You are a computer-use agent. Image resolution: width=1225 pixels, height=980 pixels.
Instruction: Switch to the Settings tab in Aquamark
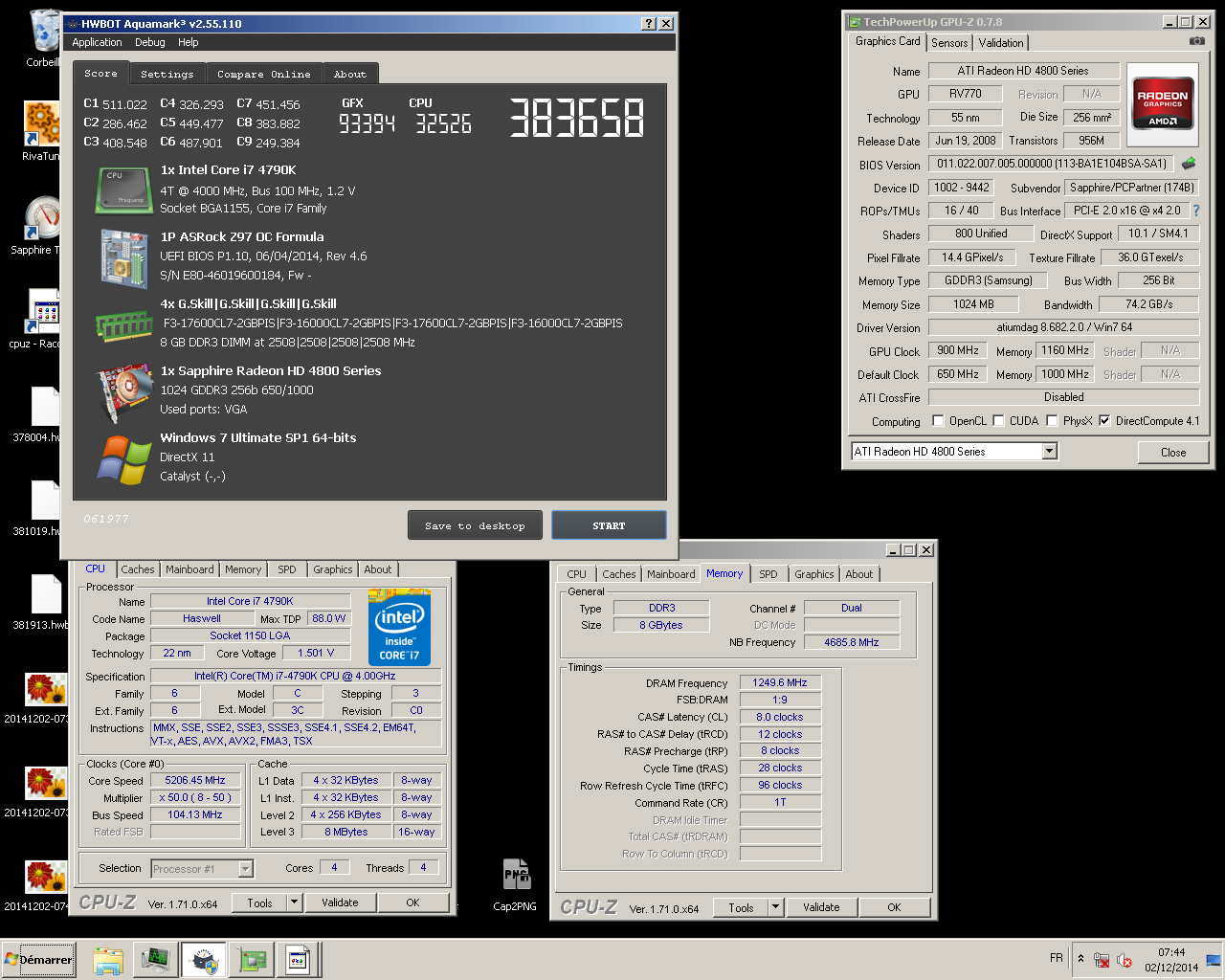click(167, 74)
